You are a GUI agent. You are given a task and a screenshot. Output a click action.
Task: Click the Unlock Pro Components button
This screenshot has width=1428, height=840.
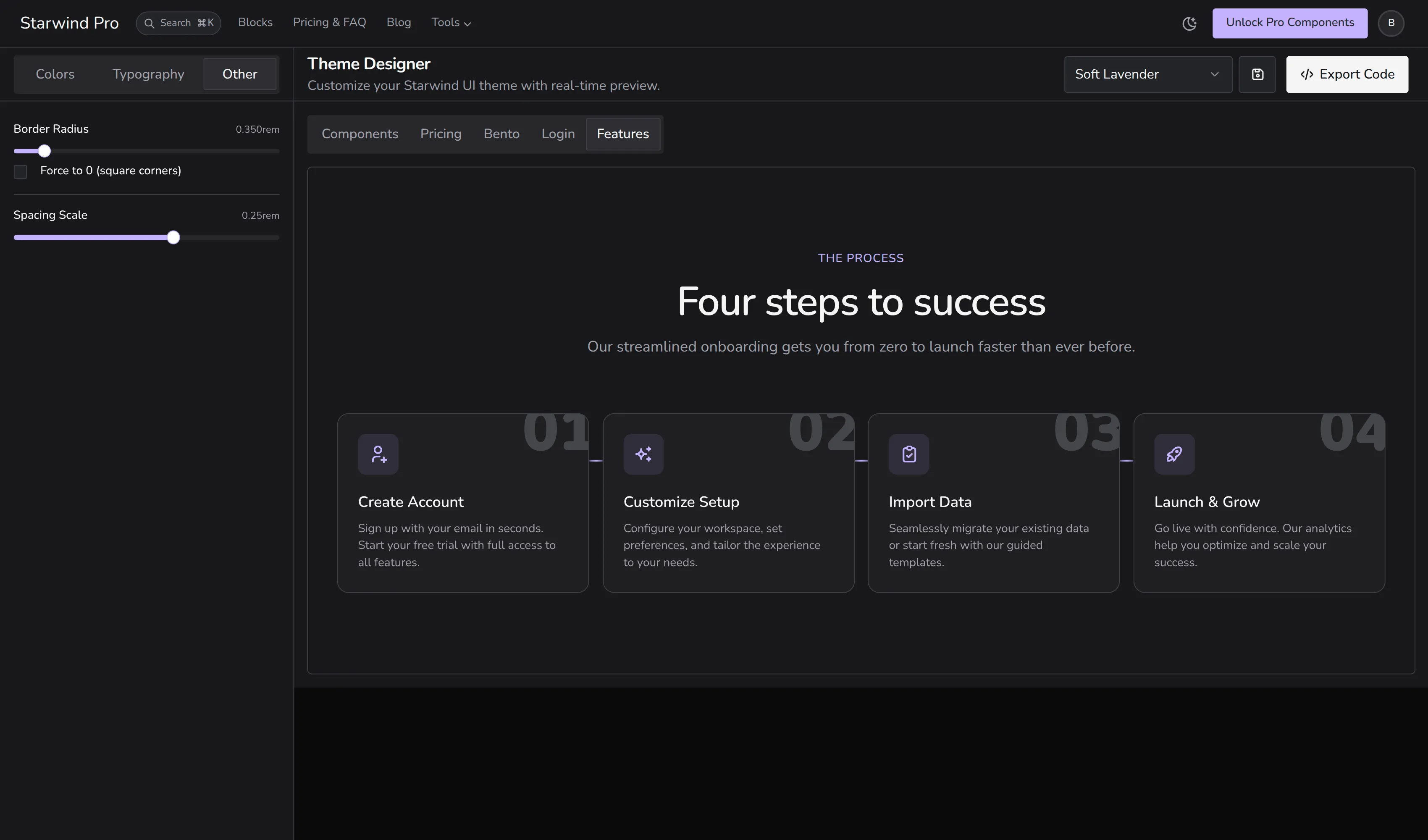pos(1290,23)
